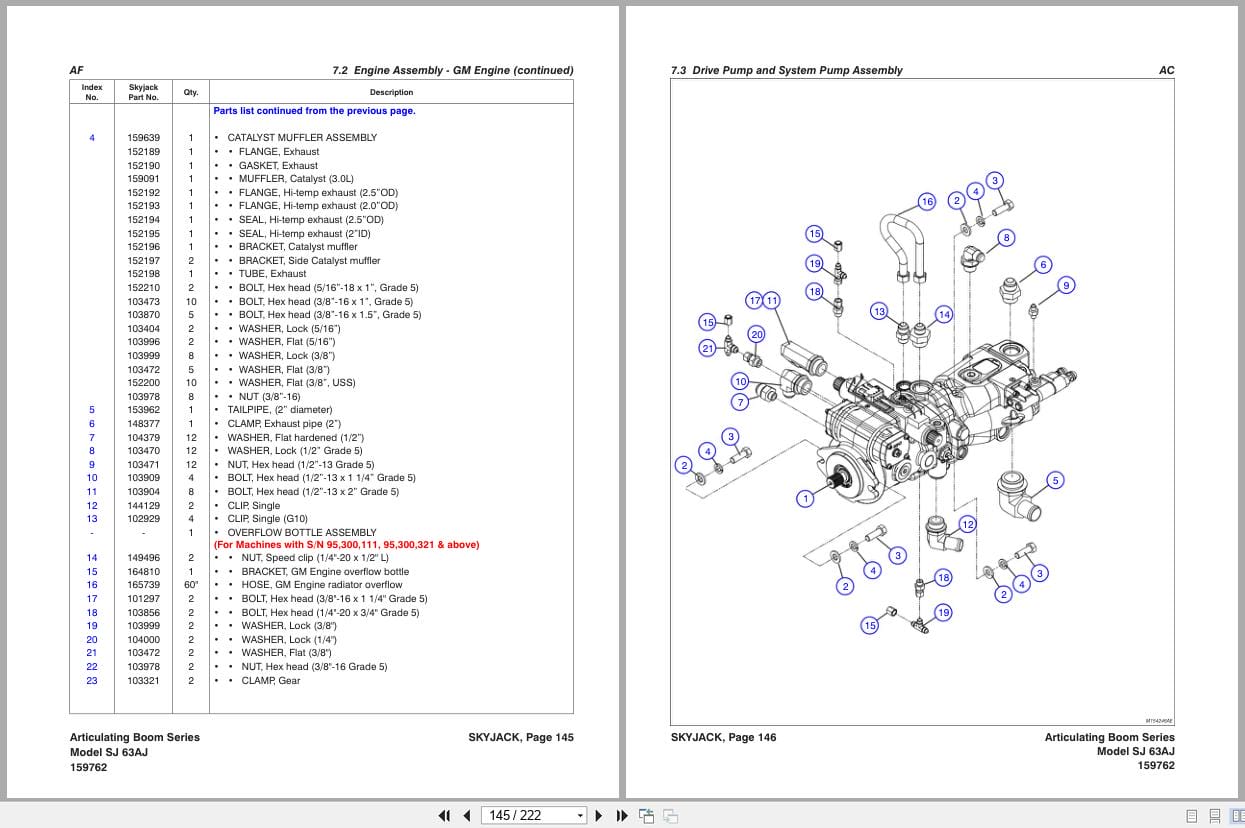This screenshot has height=828, width=1245.
Task: Click index link 13 for CLIP, Single (G10)
Action: pos(91,519)
